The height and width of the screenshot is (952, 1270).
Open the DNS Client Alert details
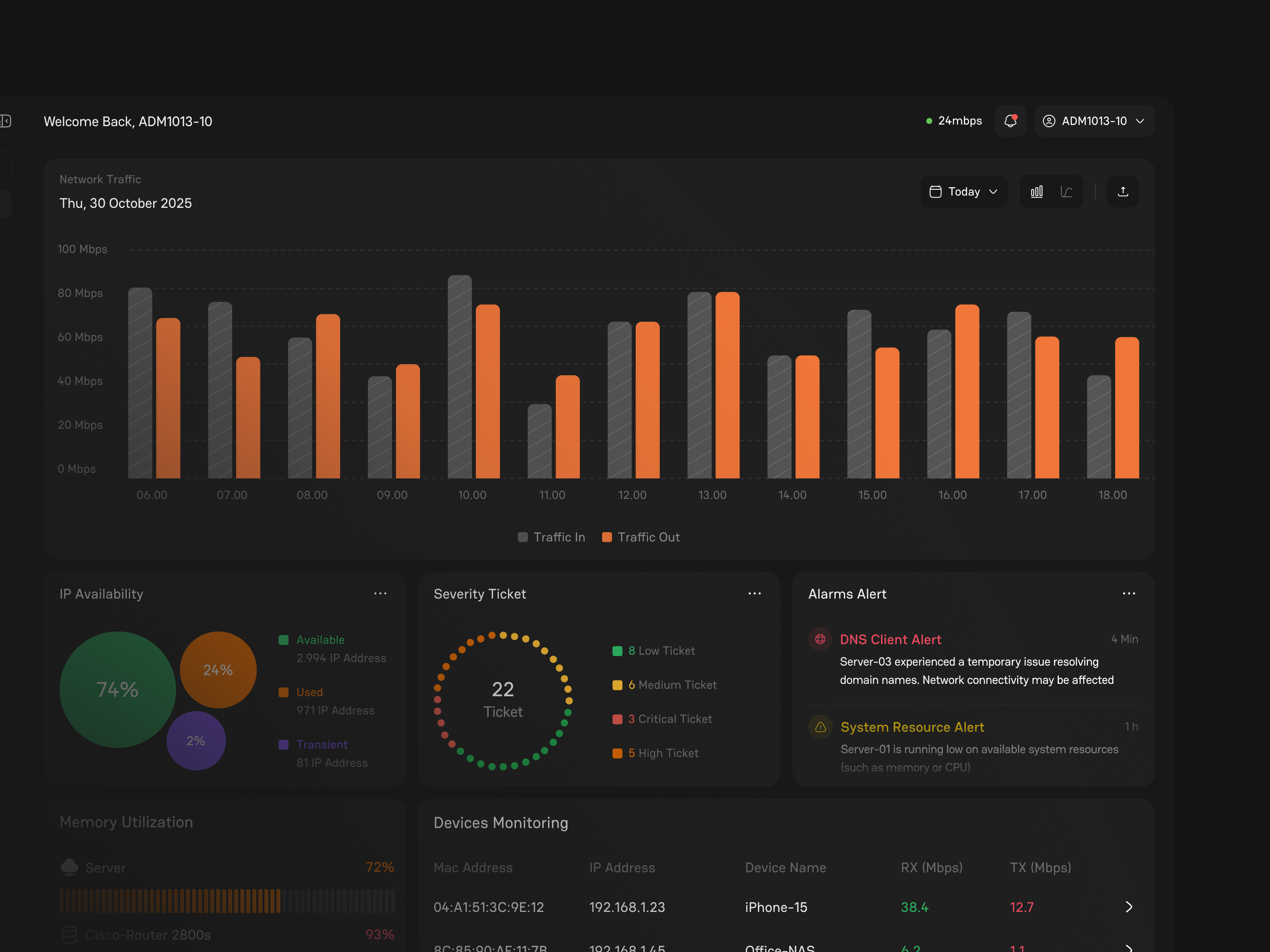[x=891, y=639]
